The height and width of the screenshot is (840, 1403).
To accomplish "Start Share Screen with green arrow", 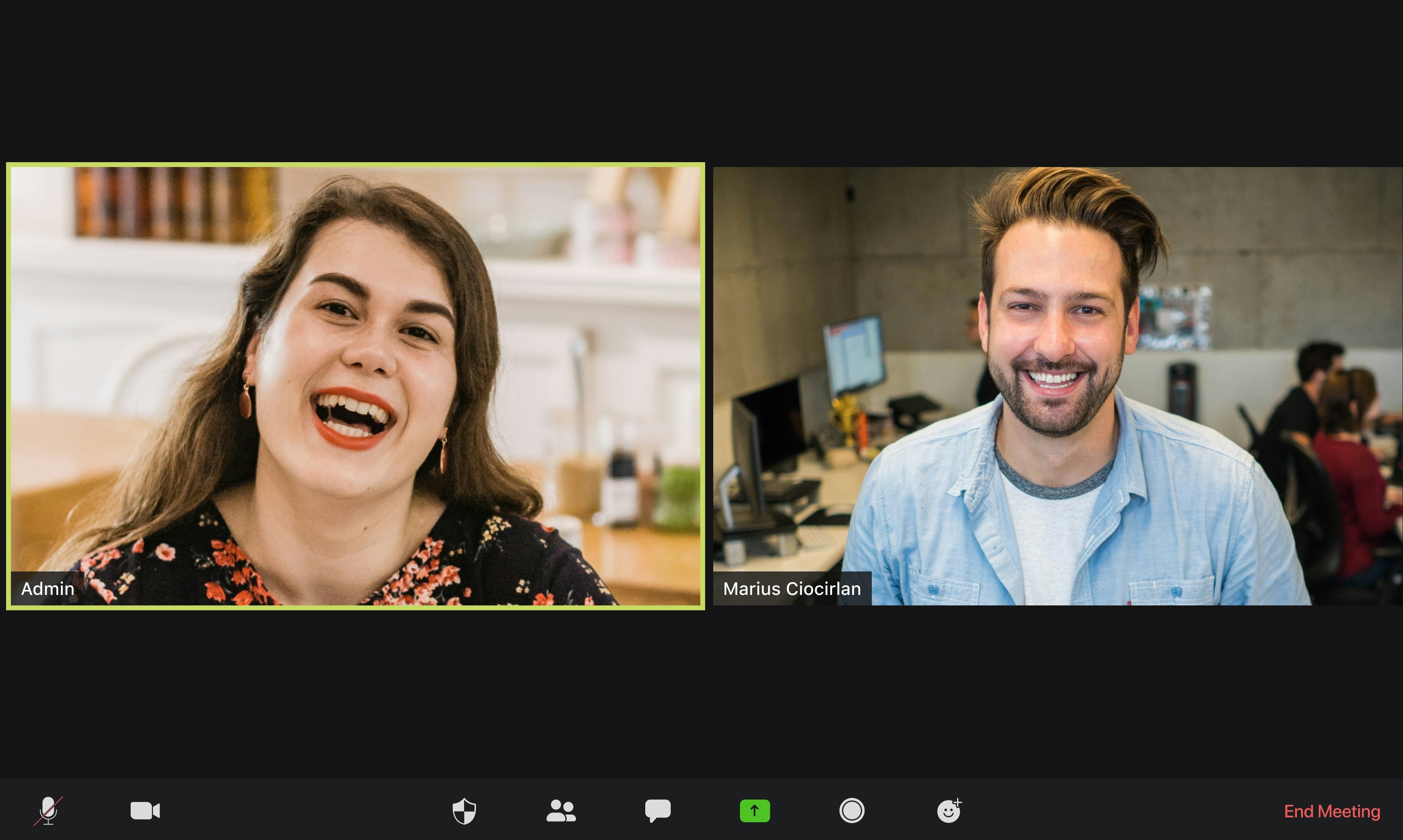I will click(755, 810).
